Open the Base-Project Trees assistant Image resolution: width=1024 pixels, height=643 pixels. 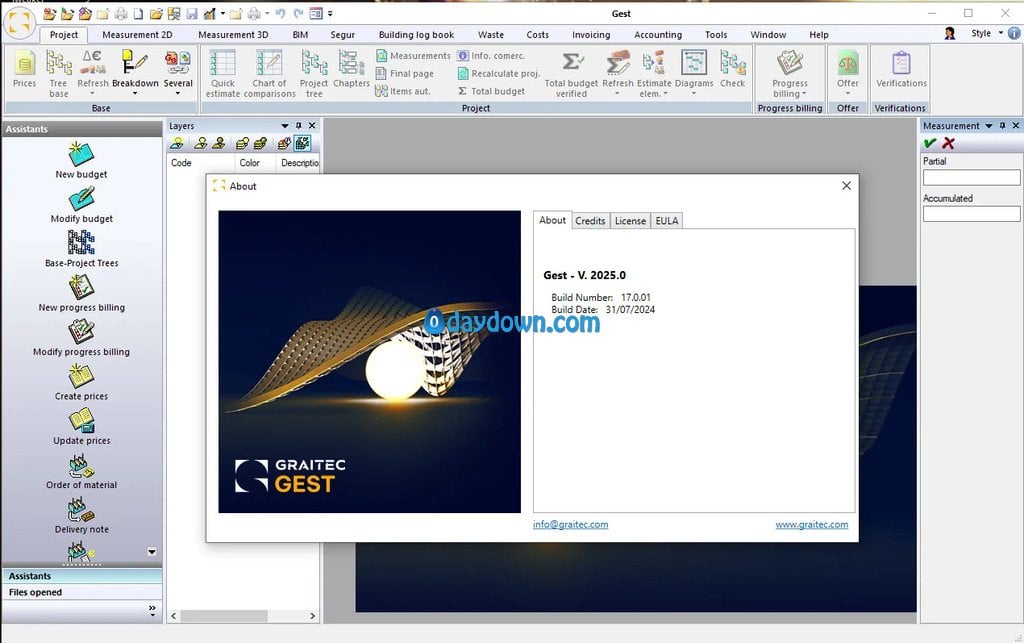[x=82, y=249]
